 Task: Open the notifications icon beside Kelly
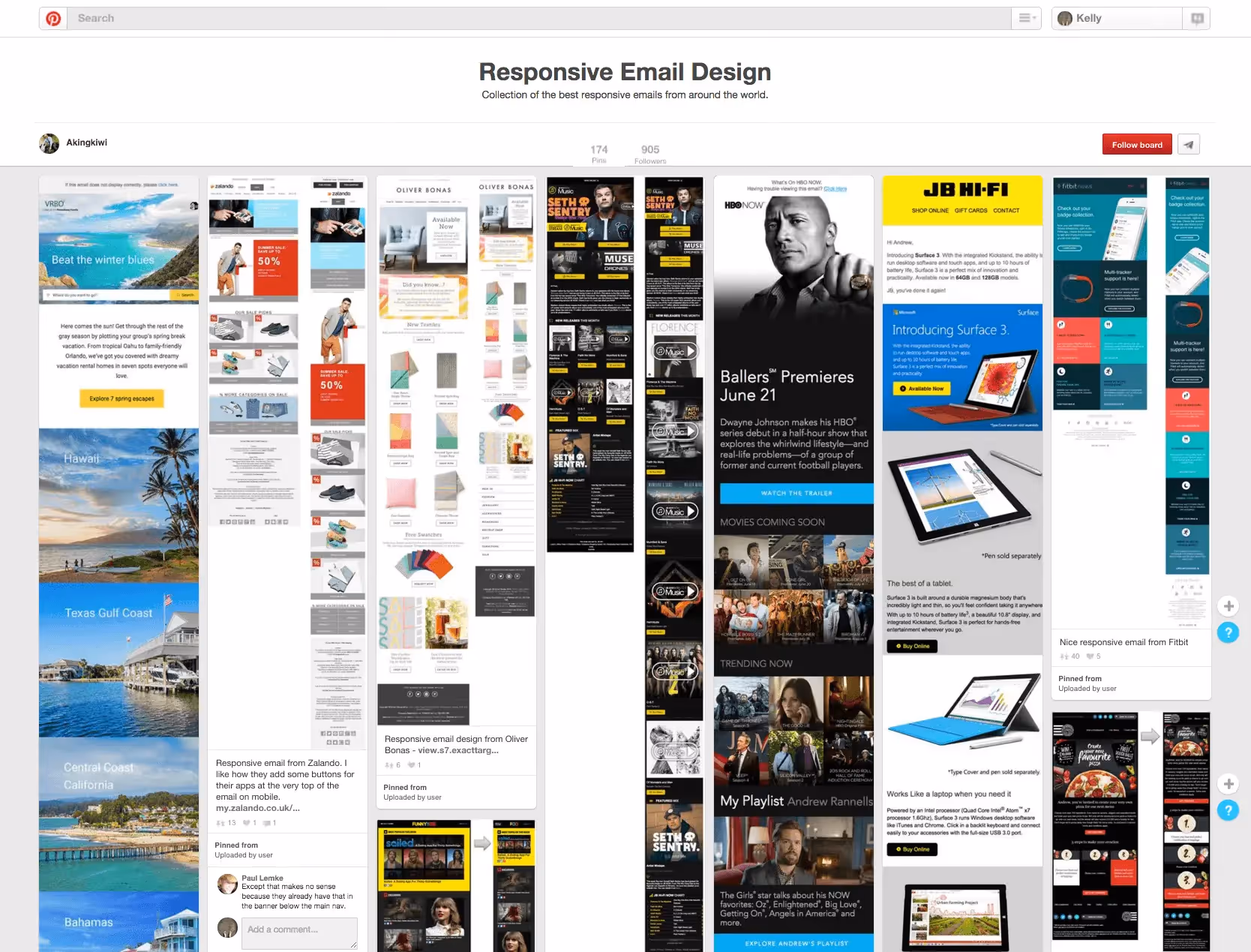pyautogui.click(x=1197, y=18)
